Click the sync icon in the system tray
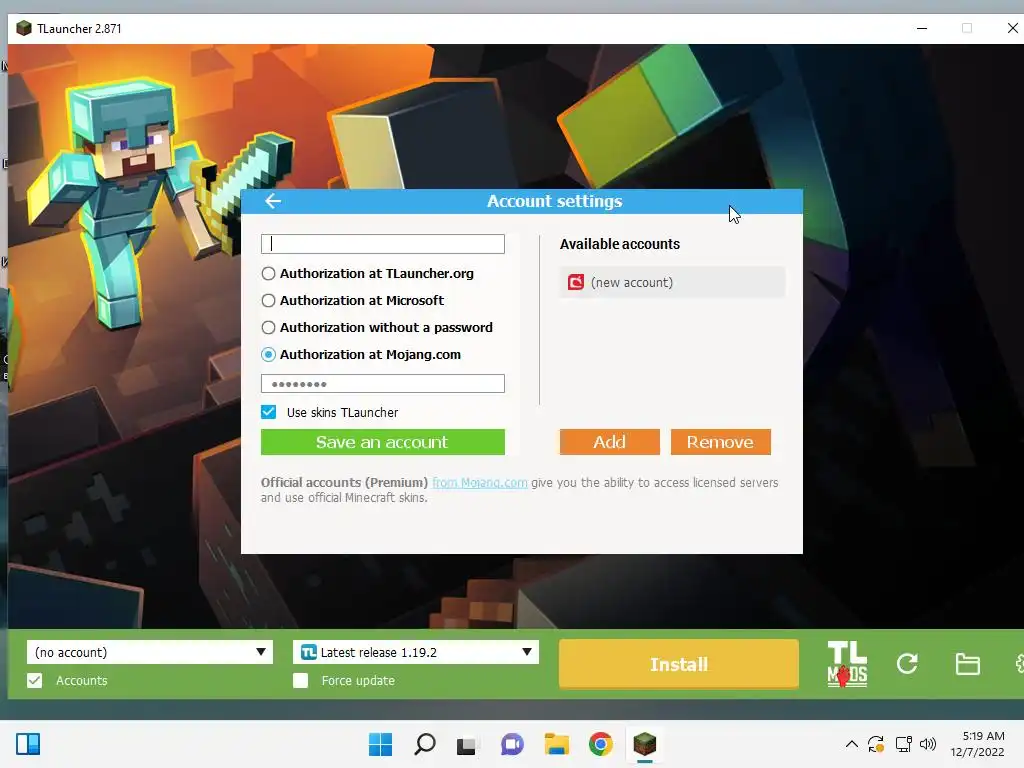1024x768 pixels. pos(876,744)
